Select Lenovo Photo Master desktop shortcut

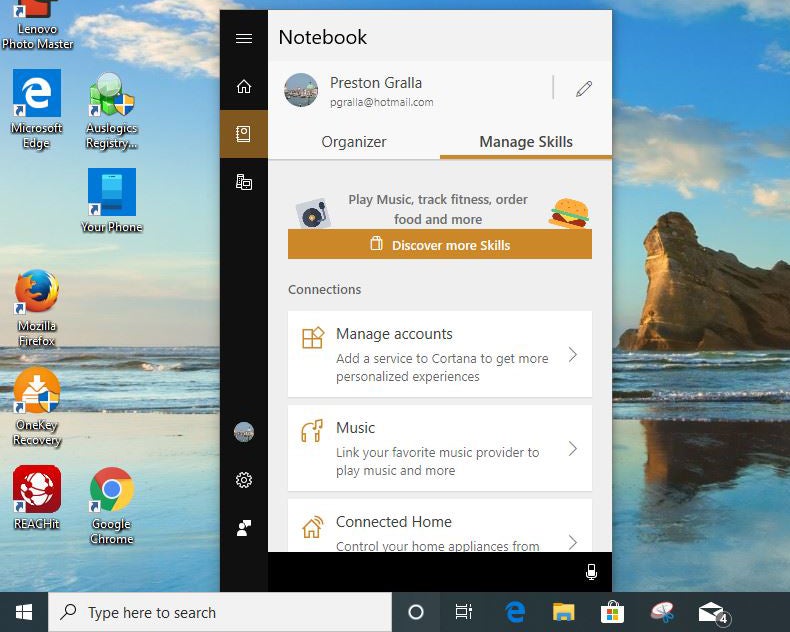pos(37,25)
